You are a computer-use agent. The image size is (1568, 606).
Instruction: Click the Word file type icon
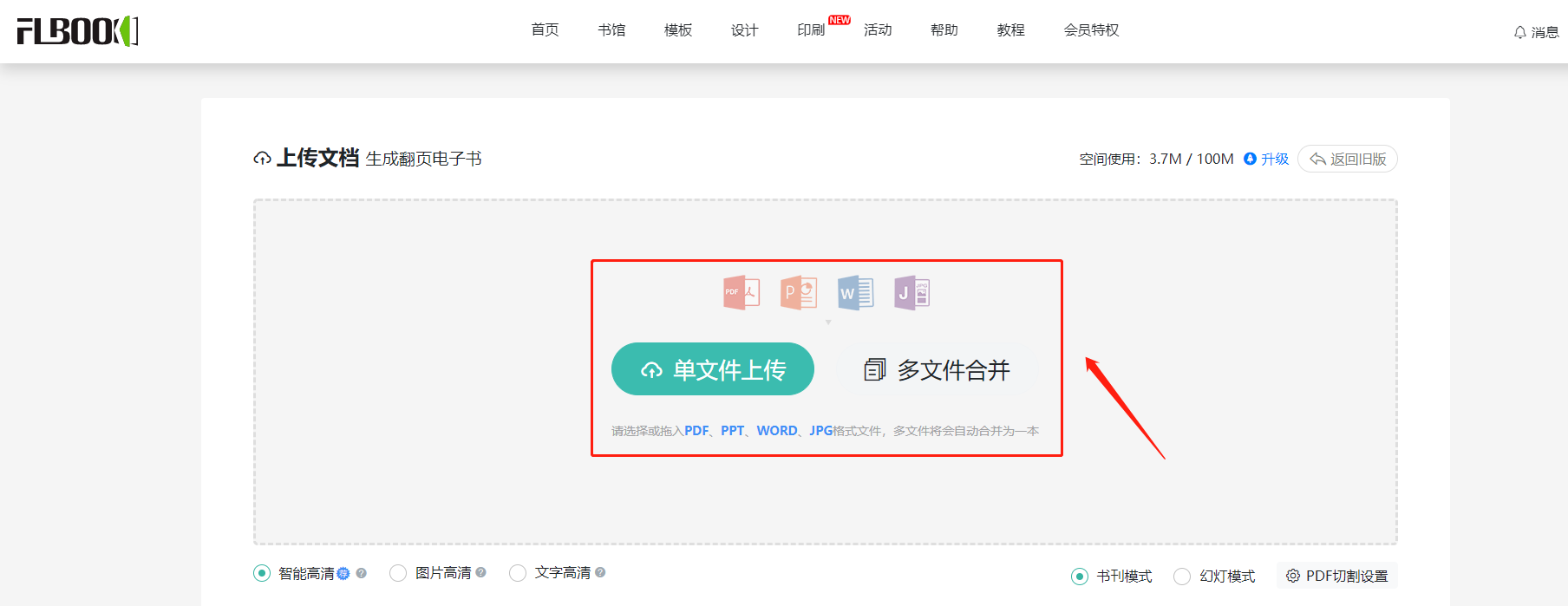point(855,293)
